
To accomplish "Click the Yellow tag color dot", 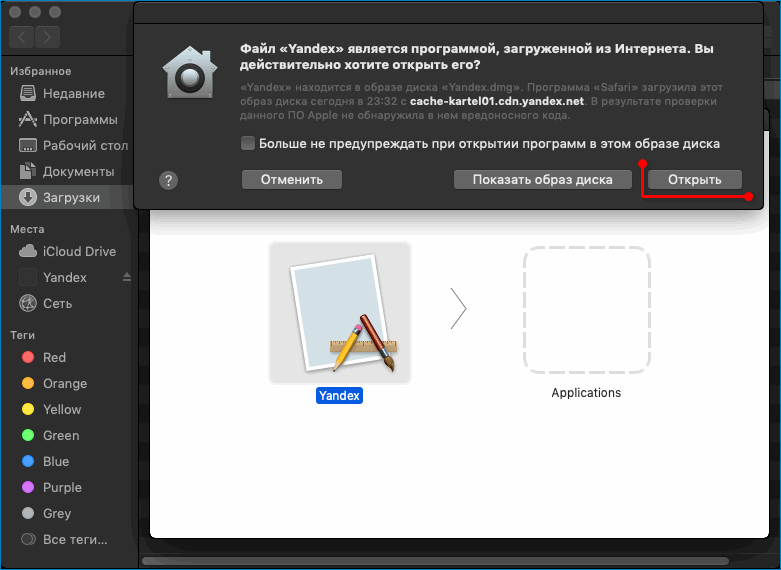I will (28, 409).
